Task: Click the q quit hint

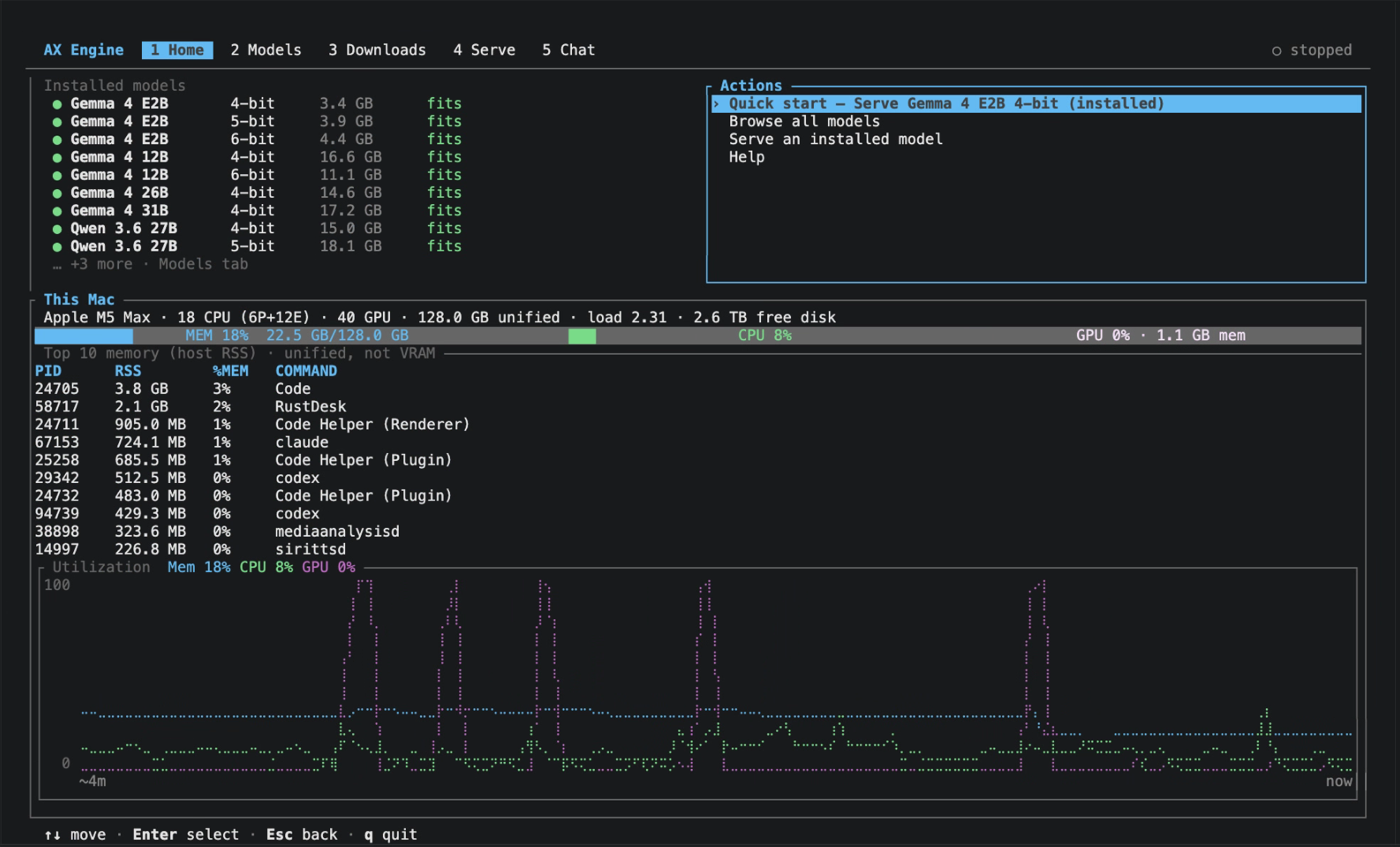Action: click(x=391, y=834)
